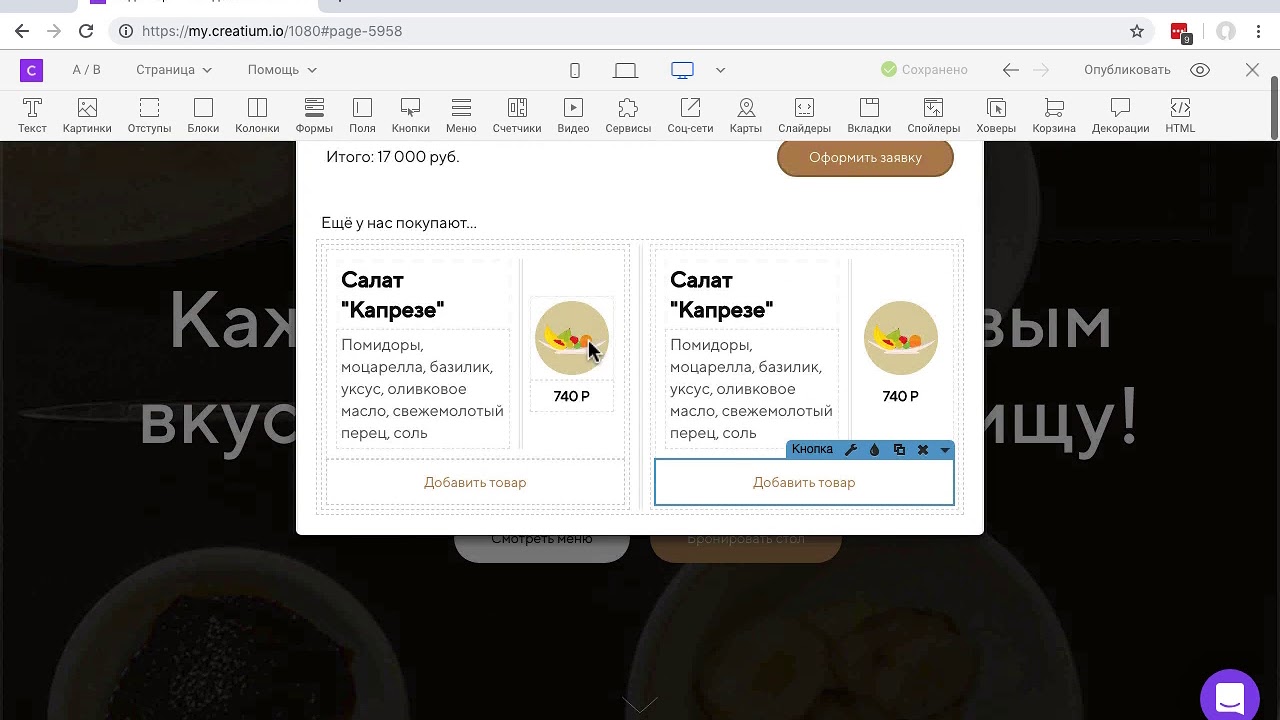1280x720 pixels.
Task: Click Итого: 17 000 руб. text
Action: point(393,157)
